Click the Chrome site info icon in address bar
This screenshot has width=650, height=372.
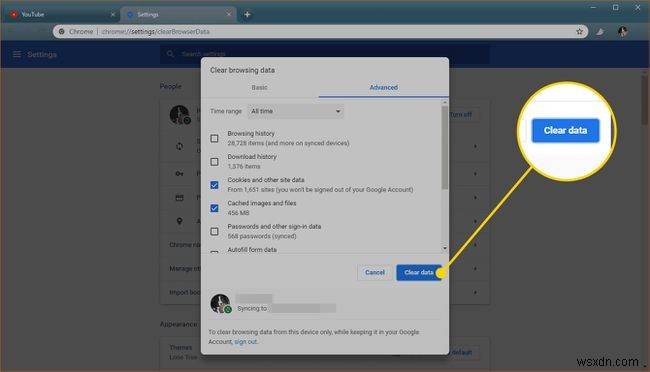61,32
